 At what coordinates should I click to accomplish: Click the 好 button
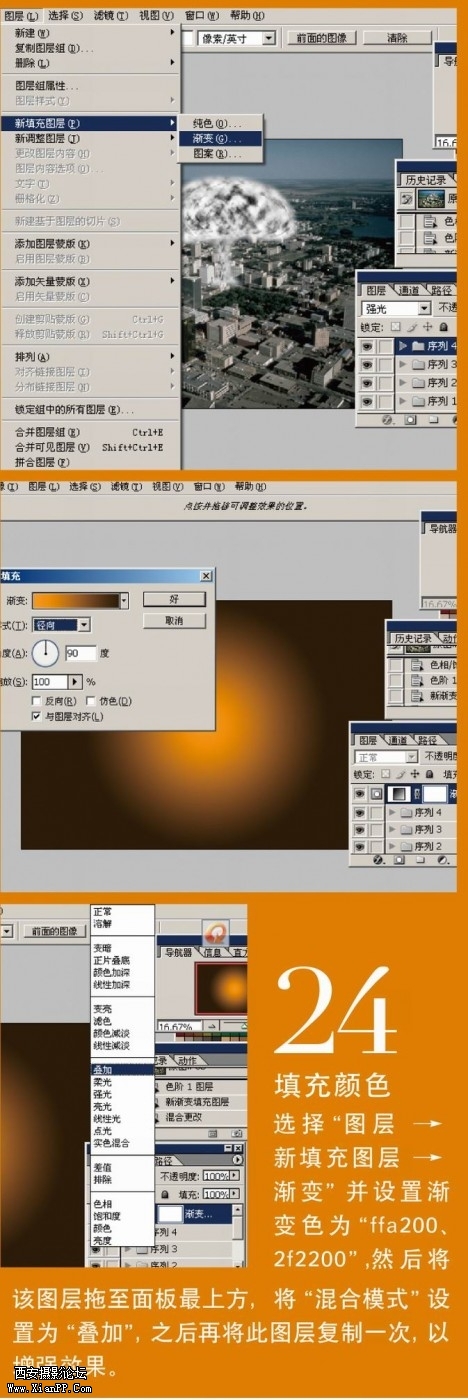tap(174, 599)
